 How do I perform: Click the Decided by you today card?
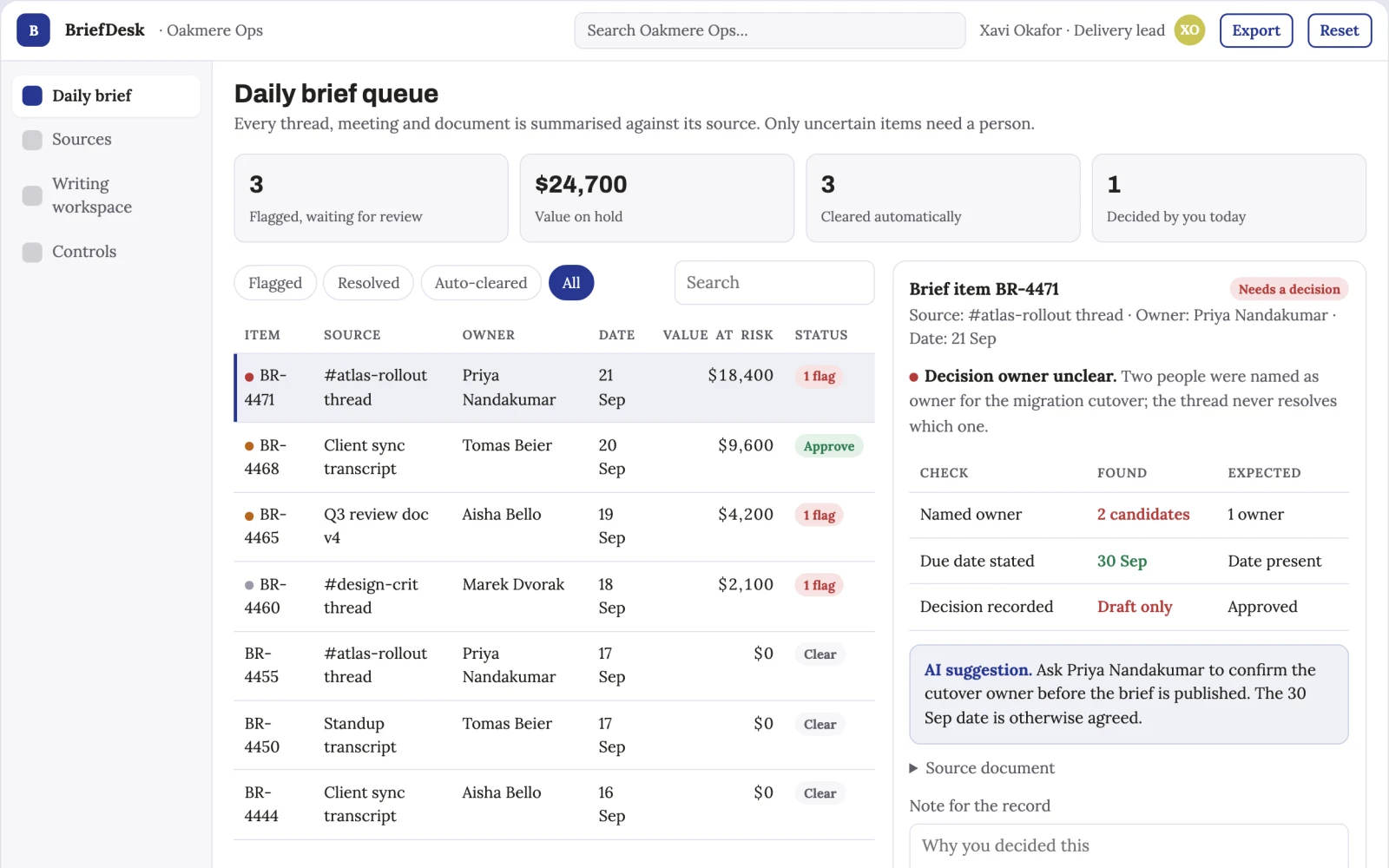pyautogui.click(x=1229, y=198)
